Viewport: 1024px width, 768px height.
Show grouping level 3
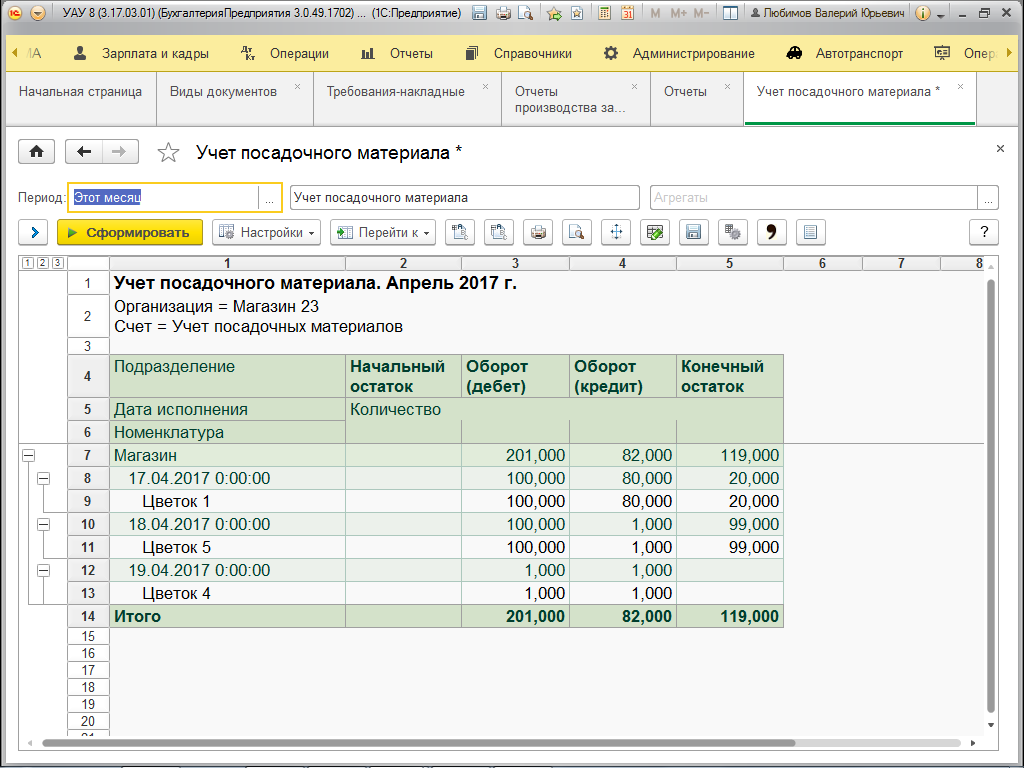pyautogui.click(x=57, y=263)
